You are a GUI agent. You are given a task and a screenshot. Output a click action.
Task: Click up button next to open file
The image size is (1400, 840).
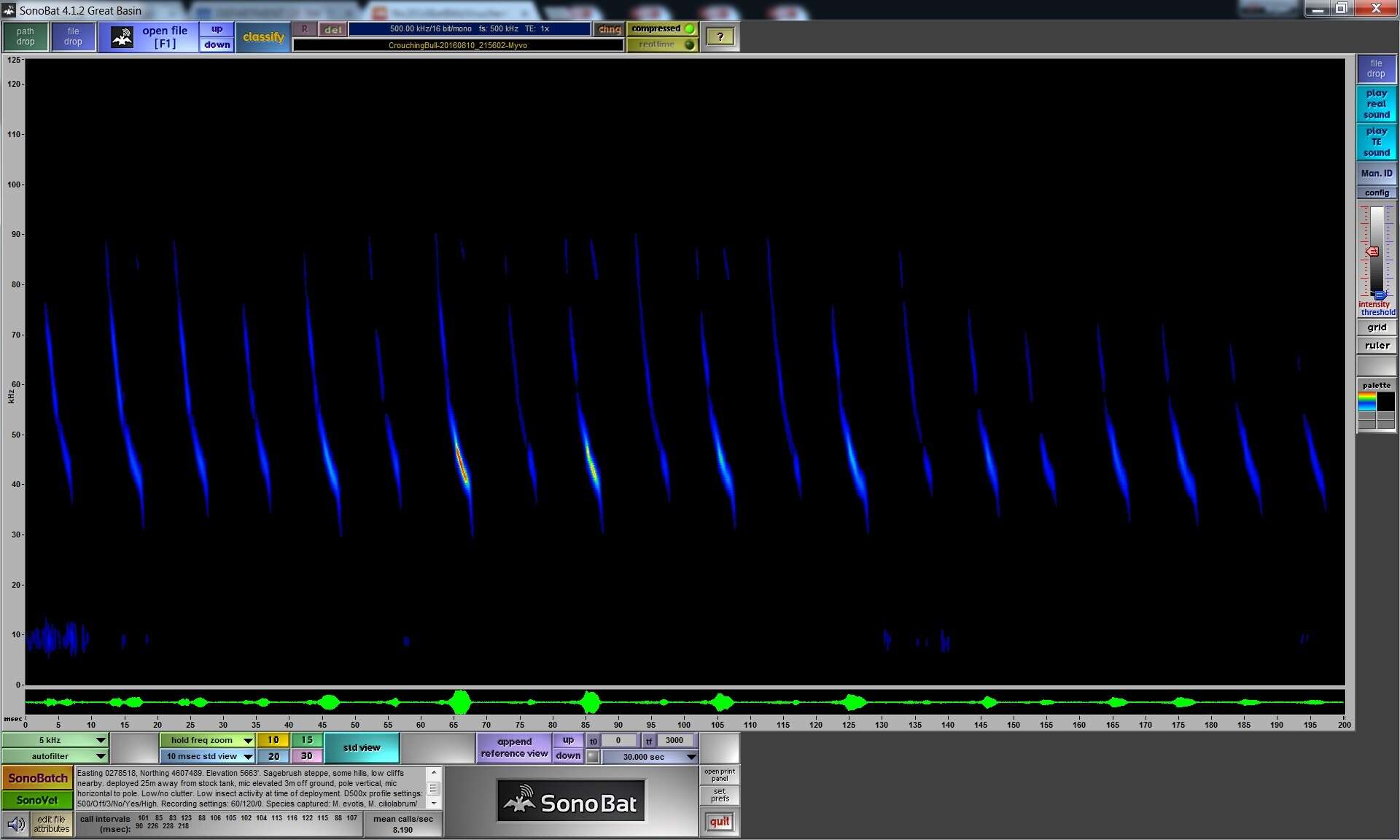pyautogui.click(x=217, y=29)
